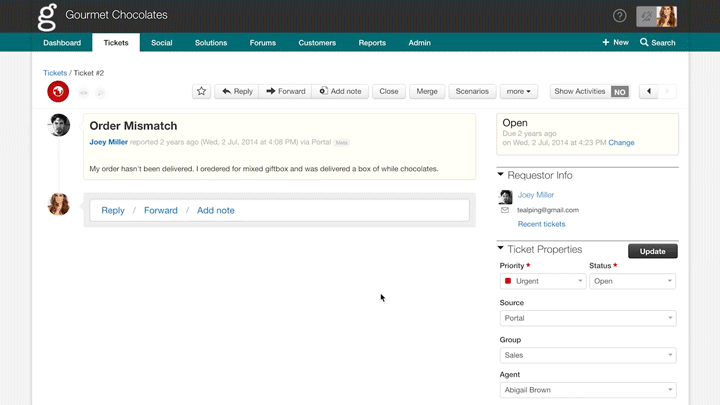The height and width of the screenshot is (405, 720).
Task: Open the Social tab
Action: (x=162, y=43)
